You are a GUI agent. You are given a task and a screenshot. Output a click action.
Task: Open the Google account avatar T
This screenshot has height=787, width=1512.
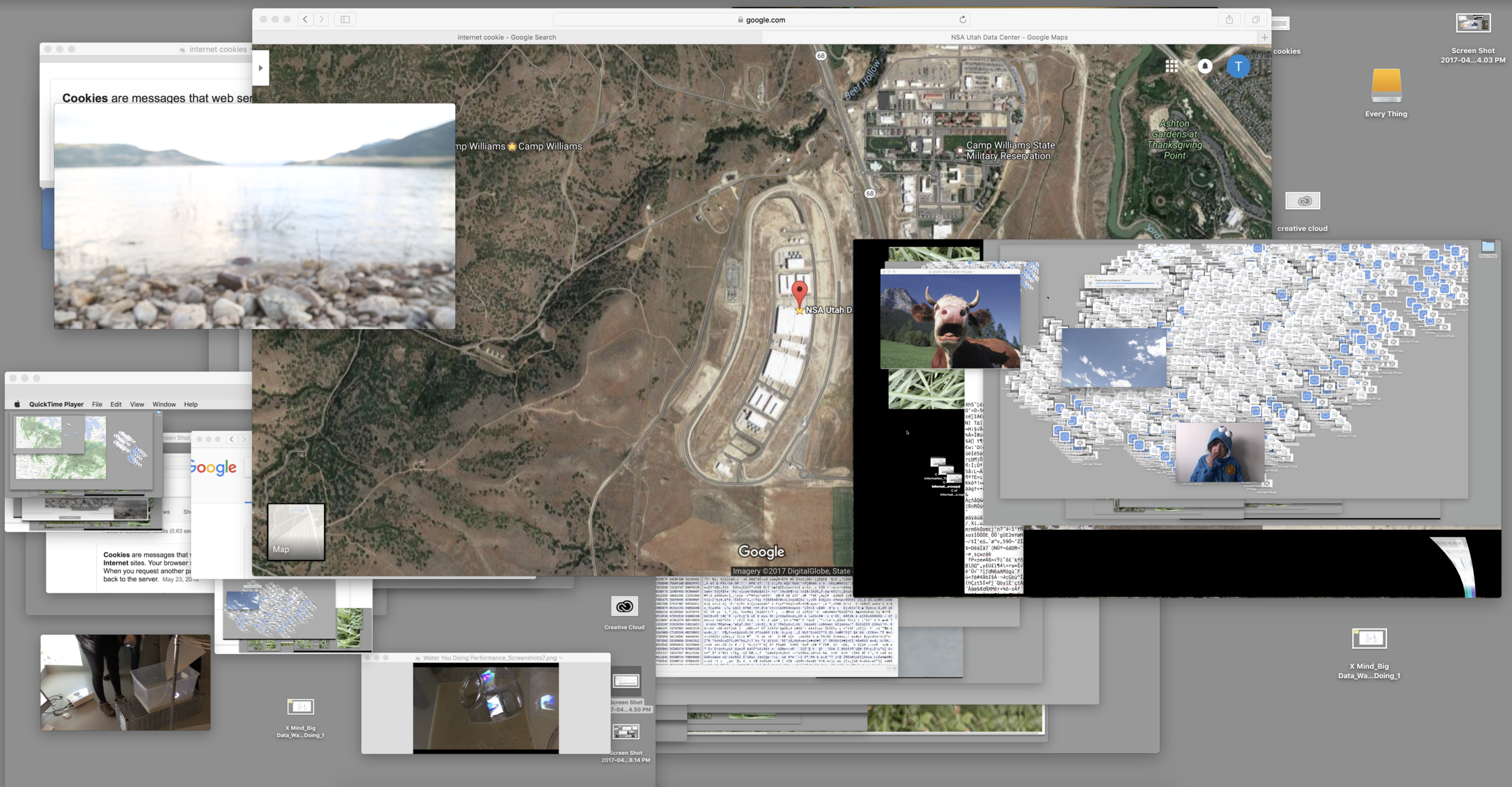(x=1238, y=66)
